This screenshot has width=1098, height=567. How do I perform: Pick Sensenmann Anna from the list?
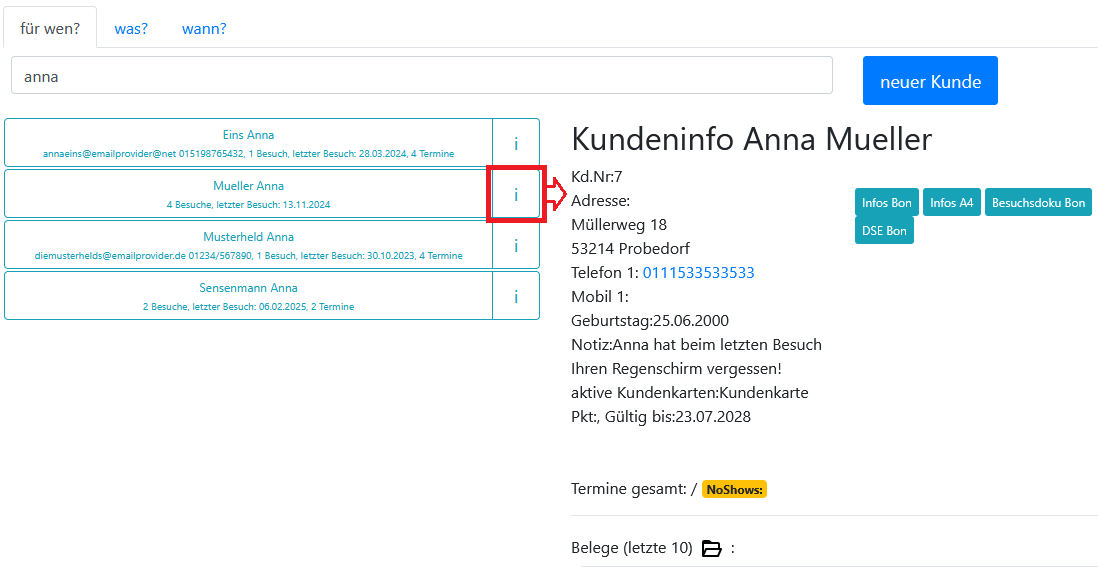(x=248, y=296)
